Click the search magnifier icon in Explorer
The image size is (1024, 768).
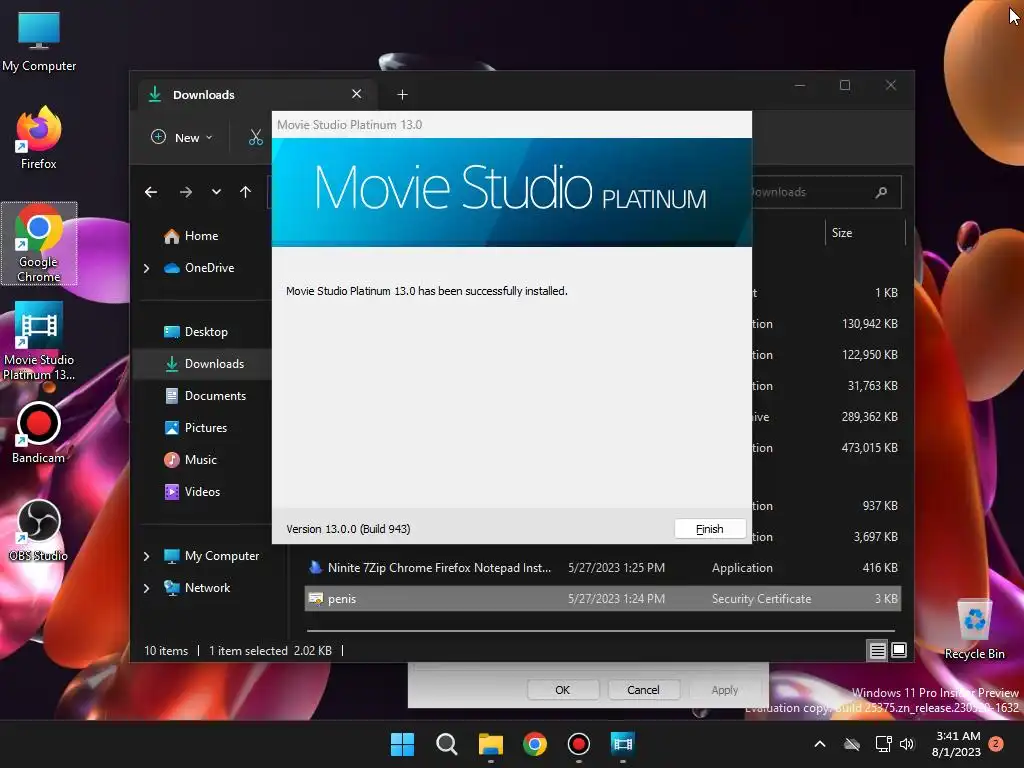tap(881, 192)
